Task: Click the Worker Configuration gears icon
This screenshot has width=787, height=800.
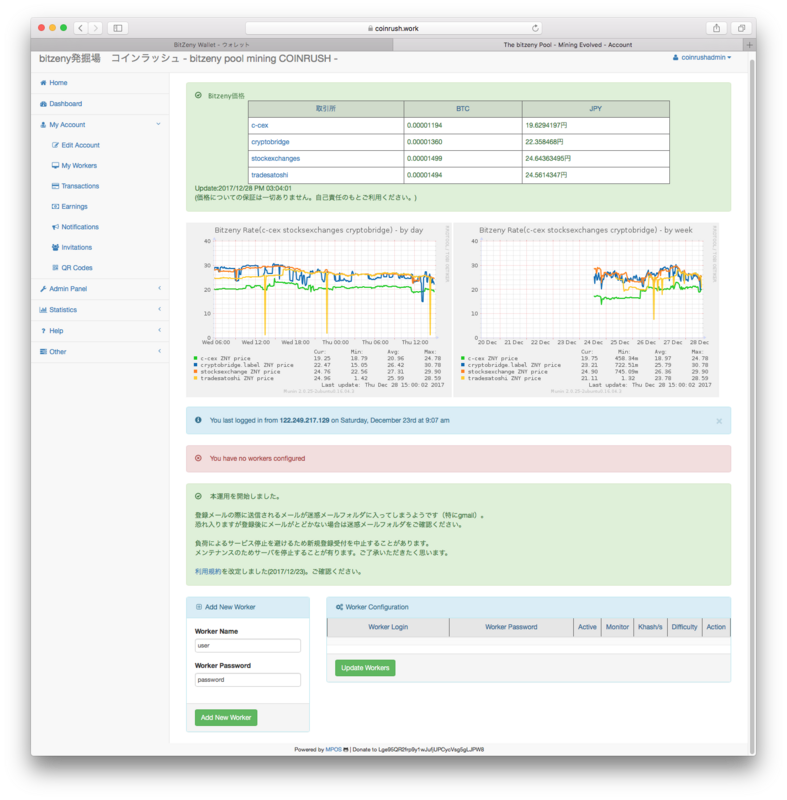Action: (339, 607)
